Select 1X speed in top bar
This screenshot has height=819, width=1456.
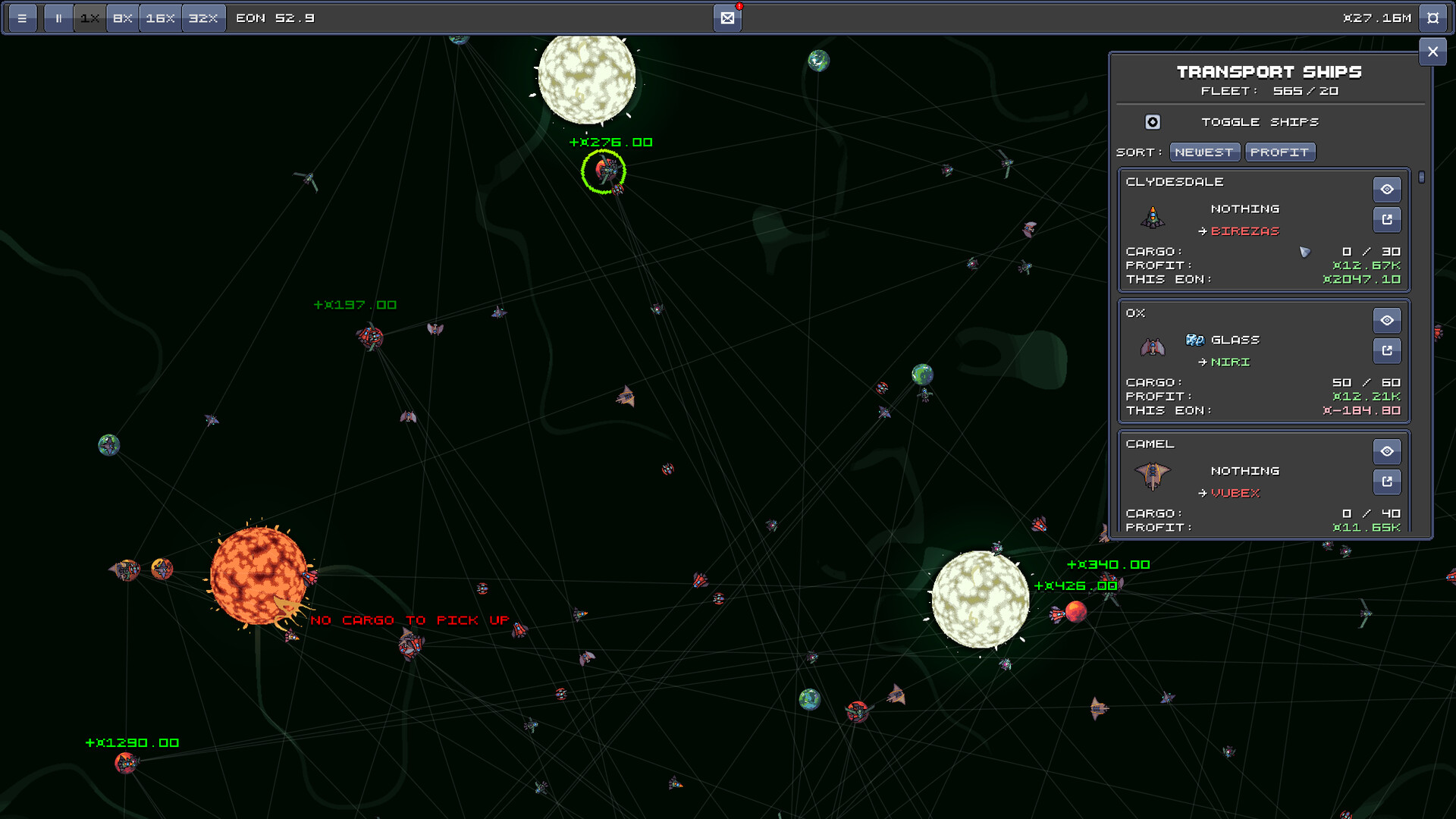coord(89,17)
